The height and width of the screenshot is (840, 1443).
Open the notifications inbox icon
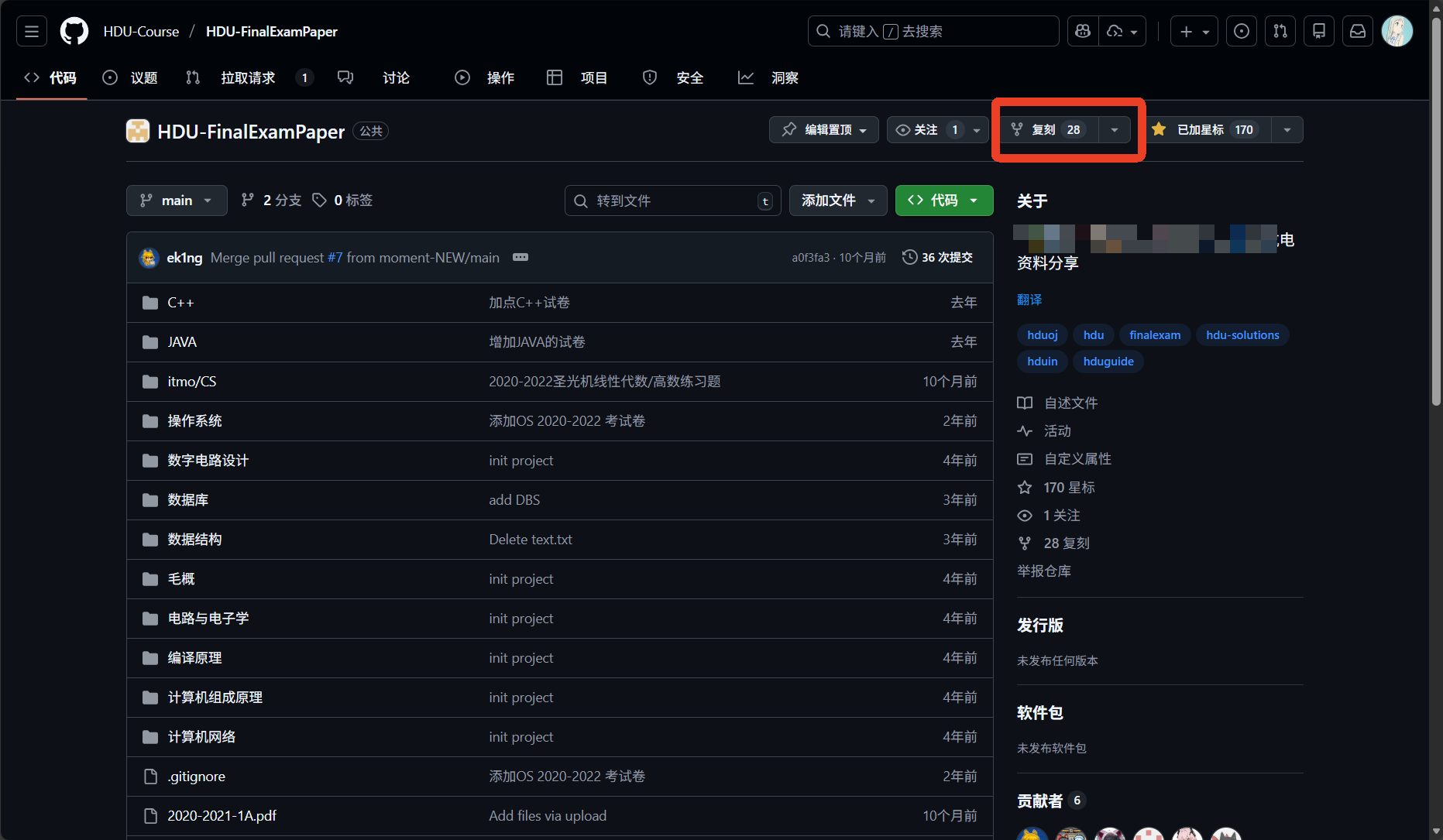pos(1357,31)
